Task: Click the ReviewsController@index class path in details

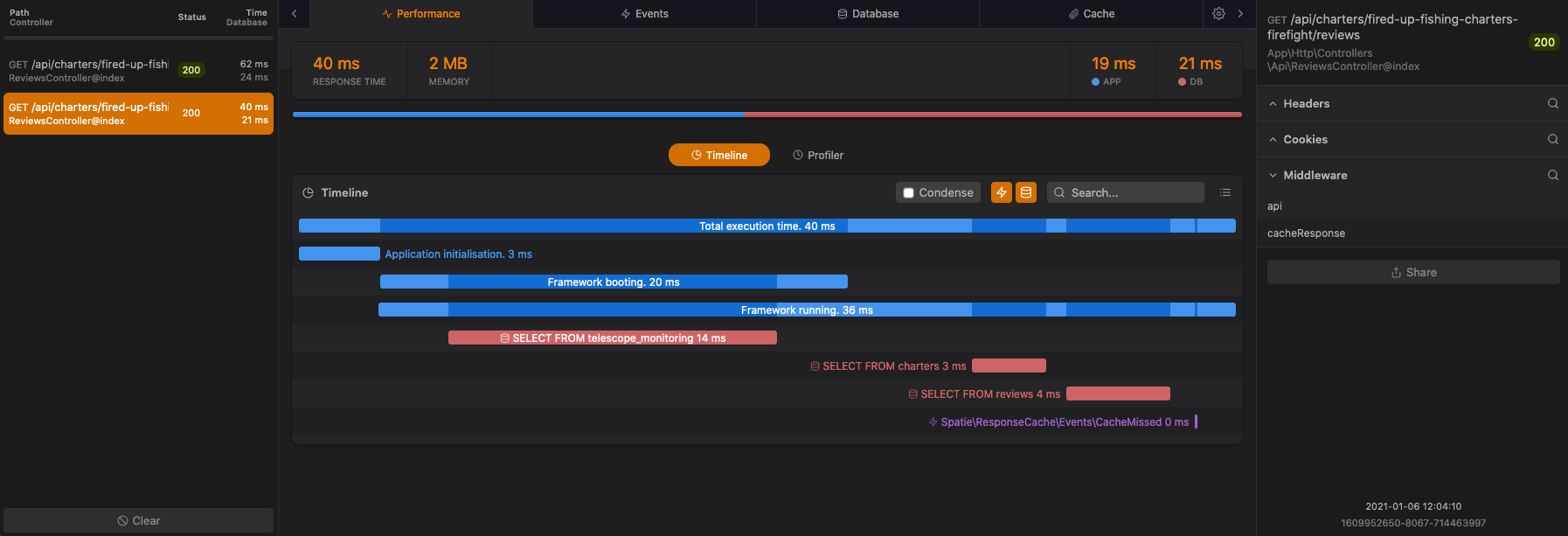Action: pyautogui.click(x=1343, y=59)
